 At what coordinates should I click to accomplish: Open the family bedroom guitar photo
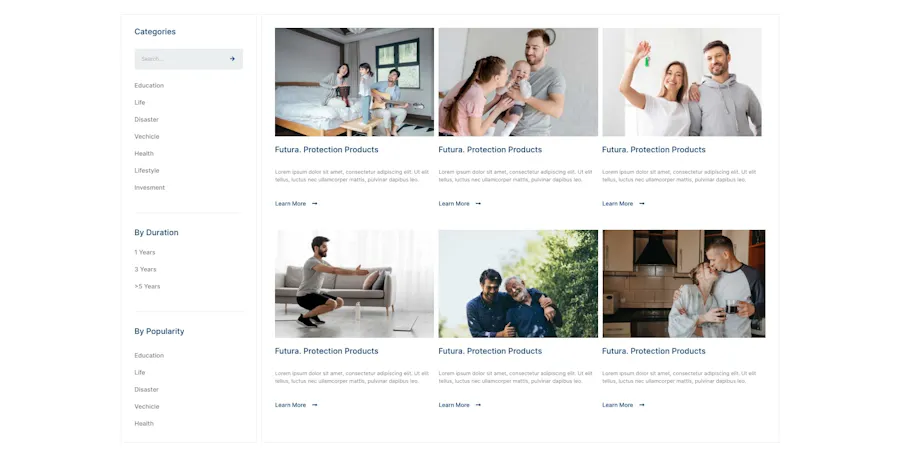tap(354, 82)
